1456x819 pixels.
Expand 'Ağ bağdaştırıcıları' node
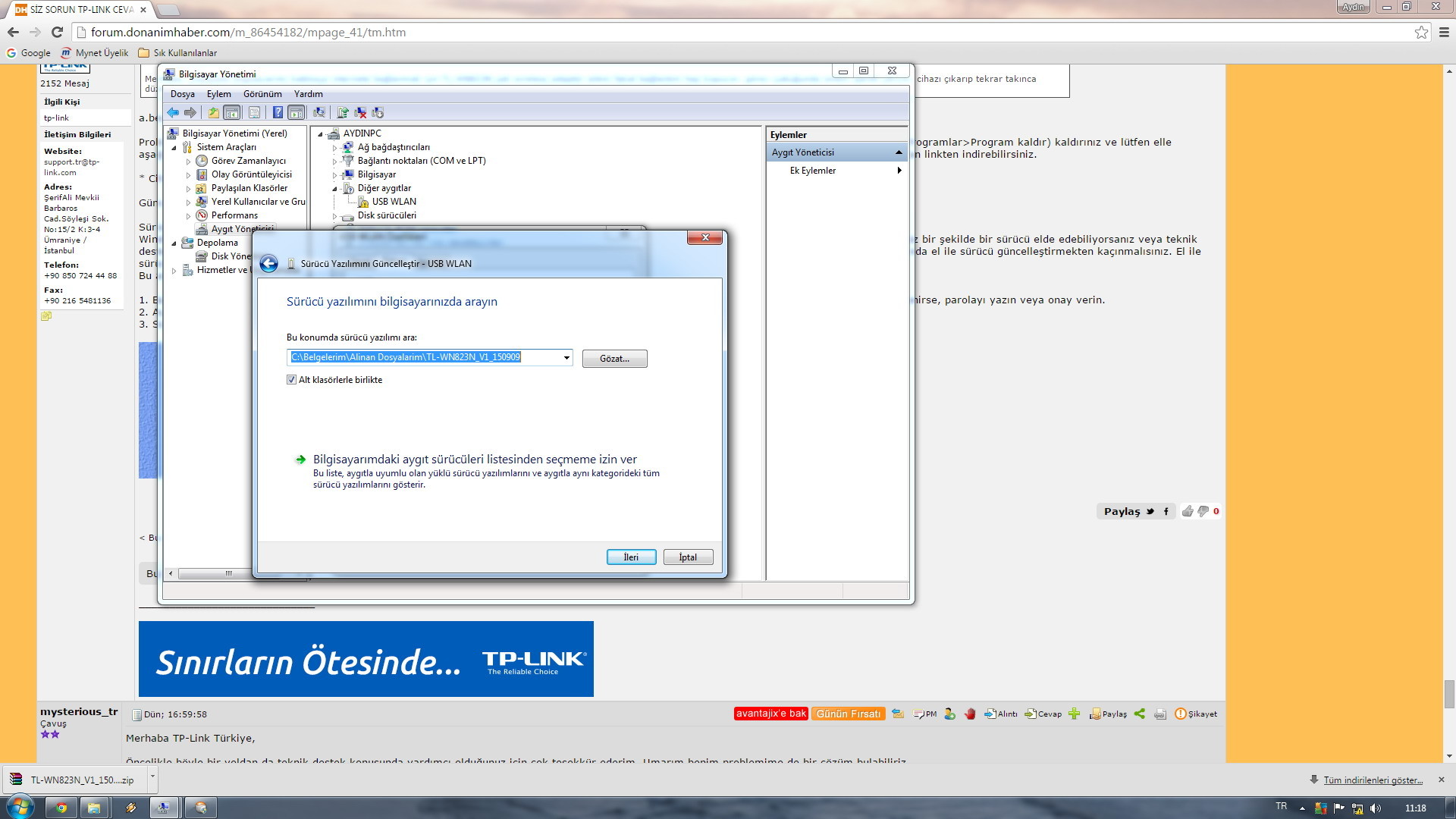pos(334,148)
